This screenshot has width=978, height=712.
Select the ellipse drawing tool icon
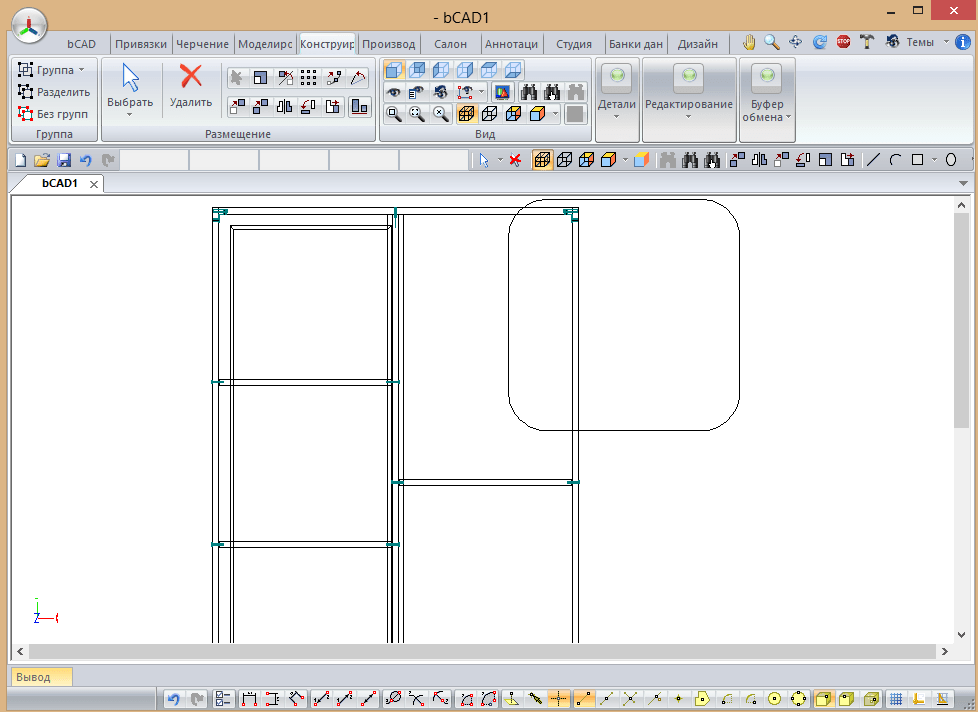point(951,160)
